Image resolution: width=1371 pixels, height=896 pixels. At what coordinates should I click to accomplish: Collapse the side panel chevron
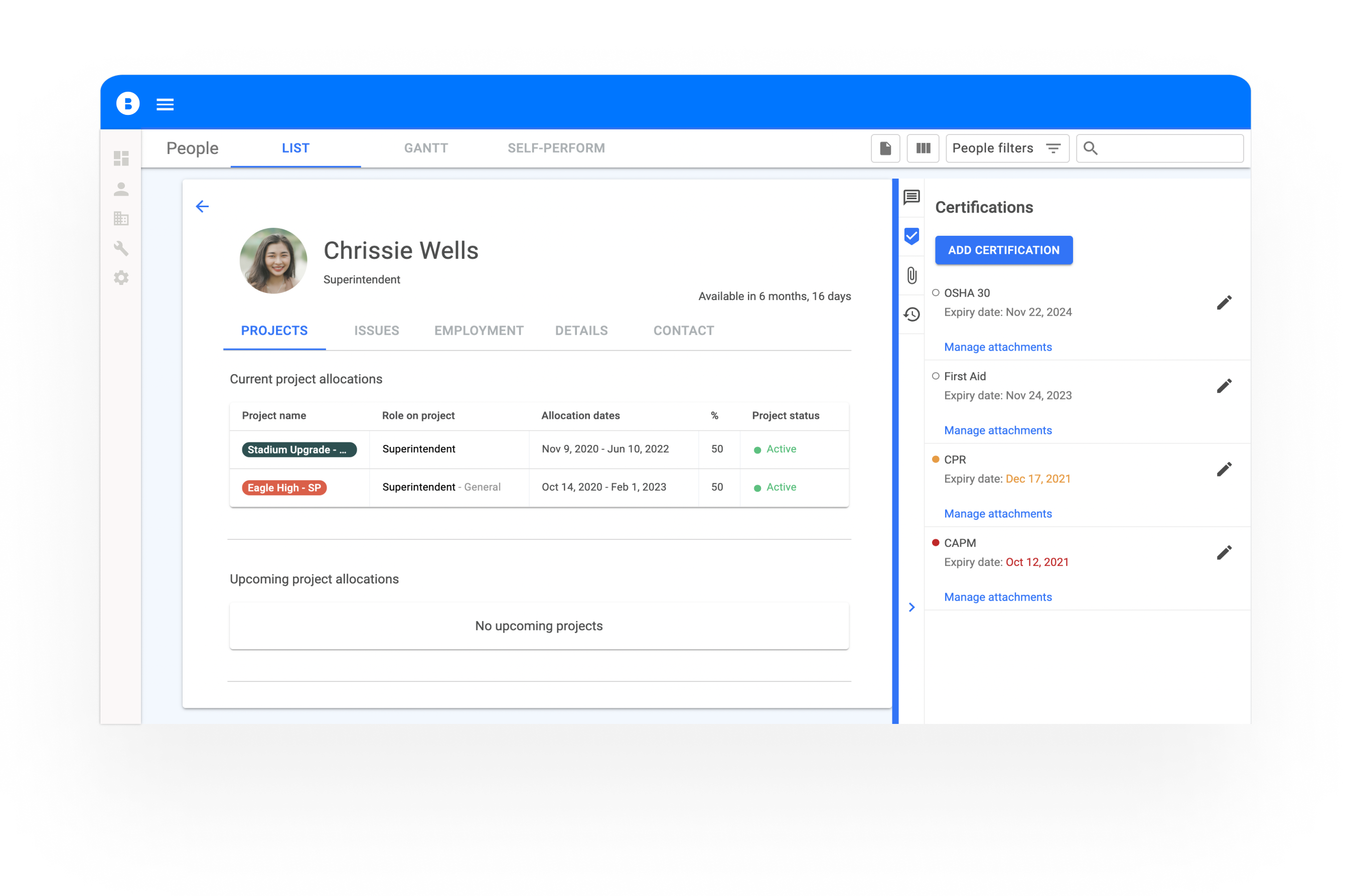(911, 608)
